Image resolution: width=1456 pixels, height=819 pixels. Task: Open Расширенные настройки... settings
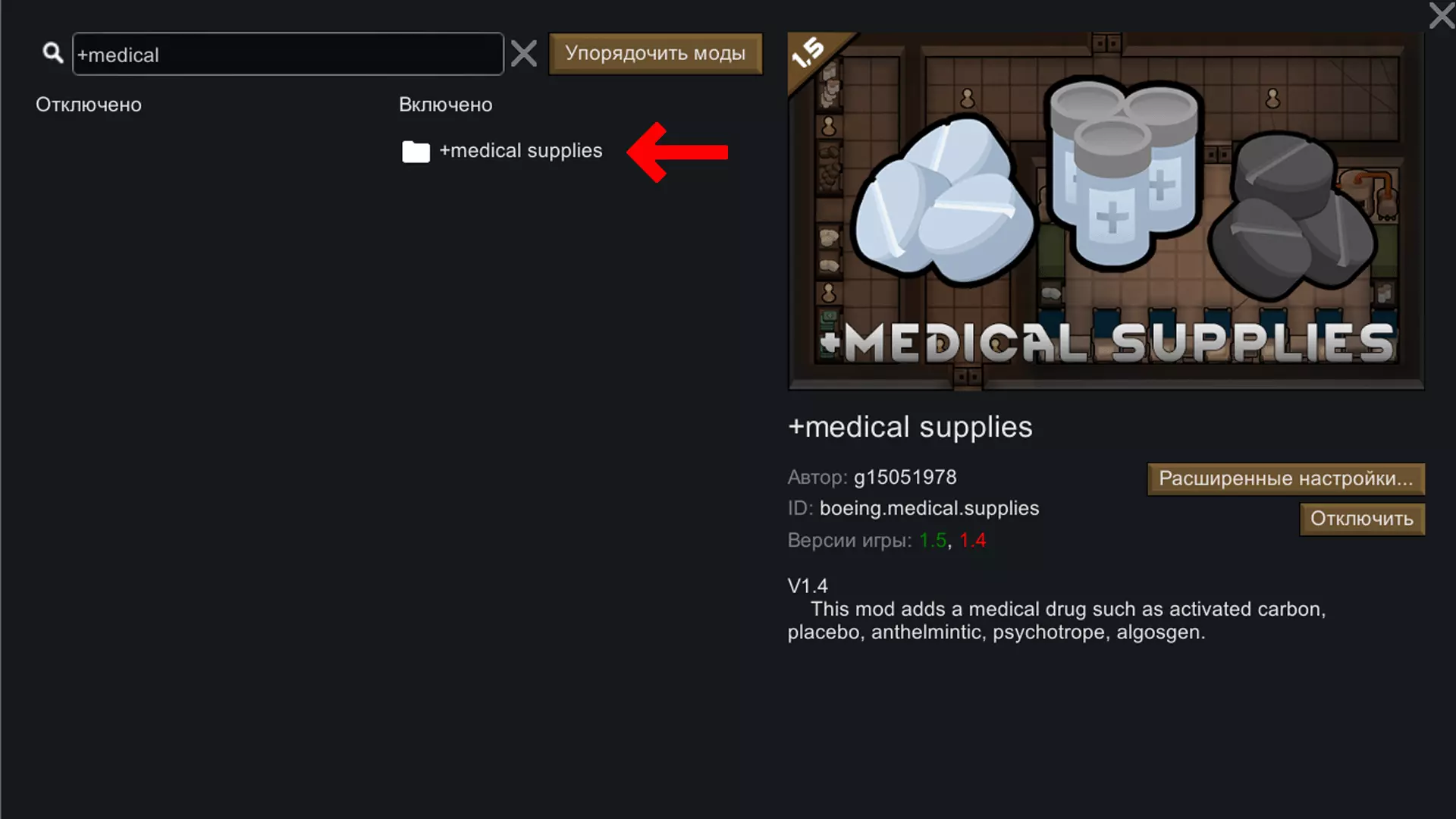click(x=1286, y=479)
